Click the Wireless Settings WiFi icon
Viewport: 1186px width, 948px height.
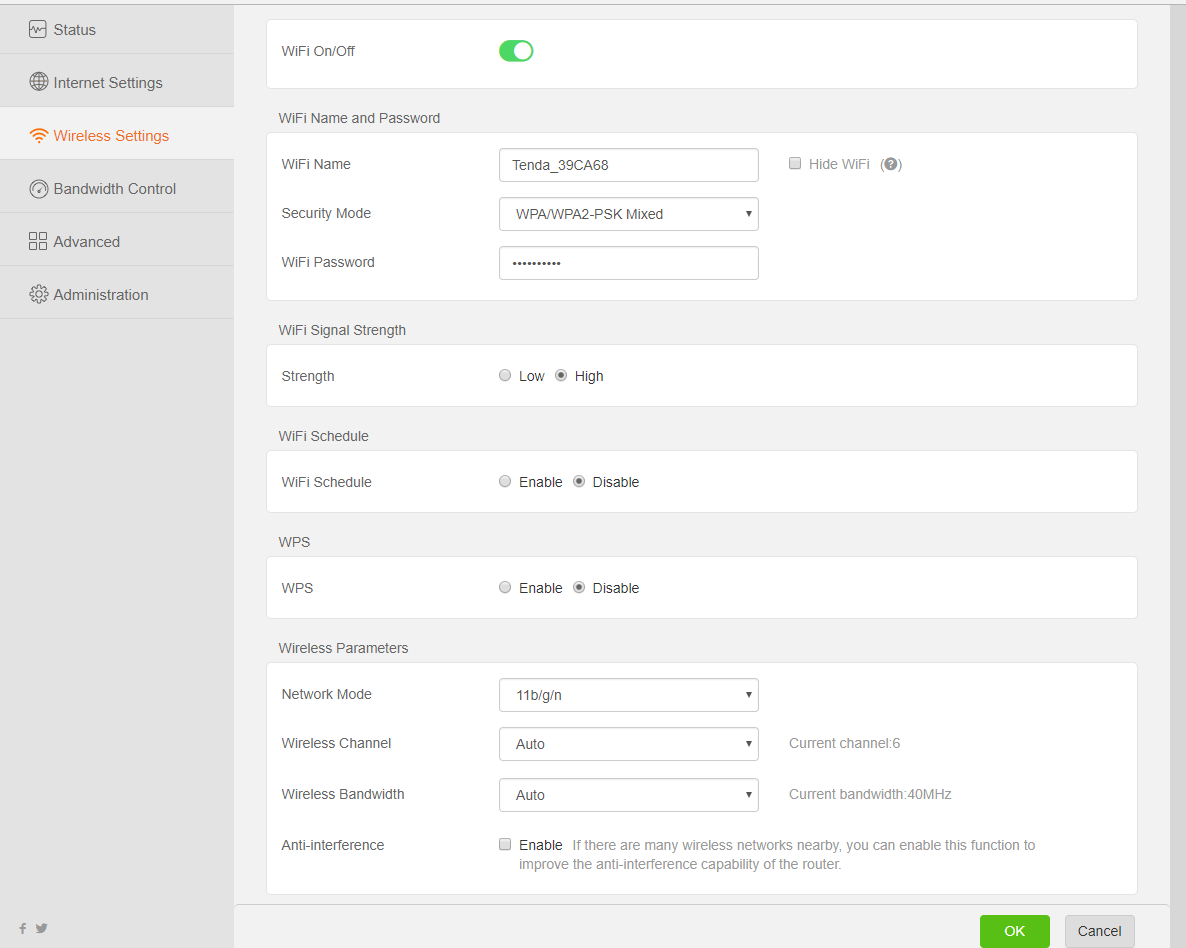(38, 136)
